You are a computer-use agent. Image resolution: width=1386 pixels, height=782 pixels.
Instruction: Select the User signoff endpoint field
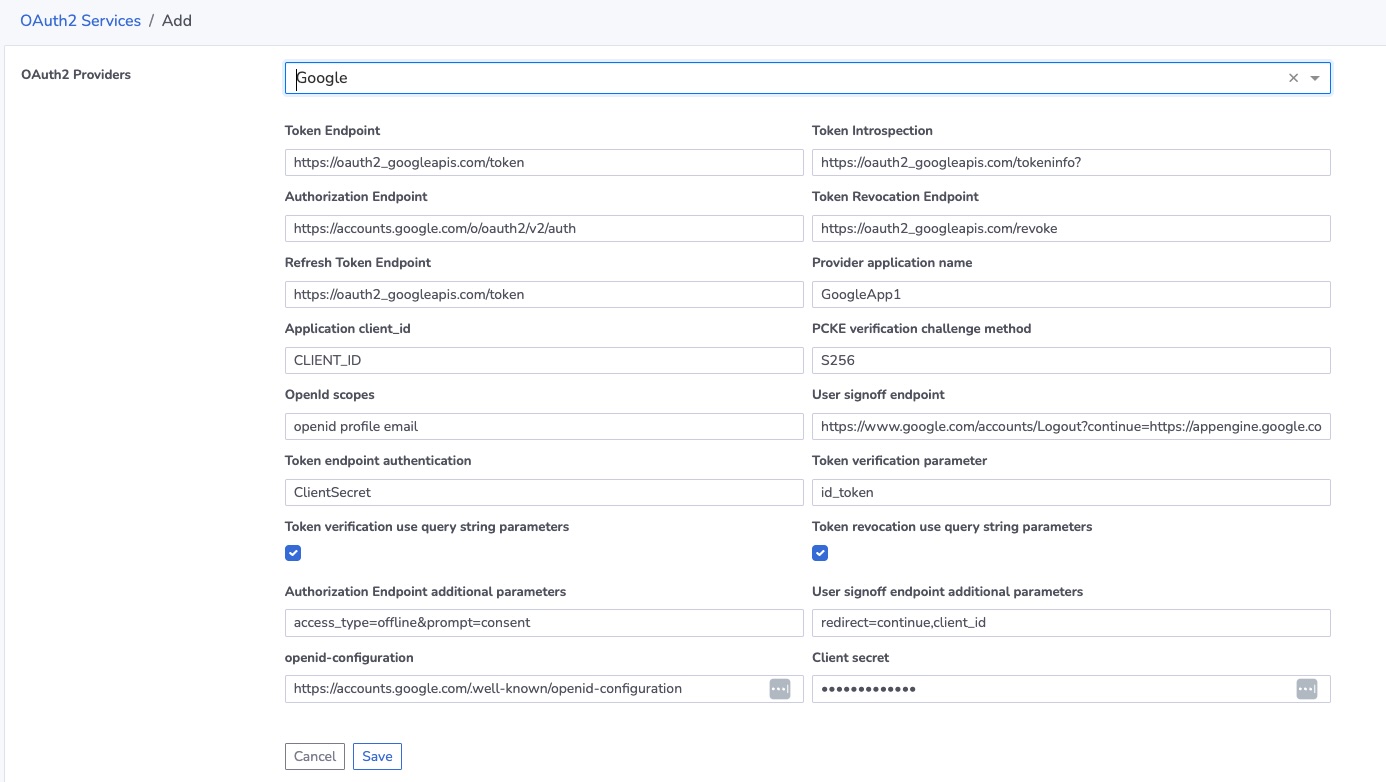pyautogui.click(x=1071, y=426)
